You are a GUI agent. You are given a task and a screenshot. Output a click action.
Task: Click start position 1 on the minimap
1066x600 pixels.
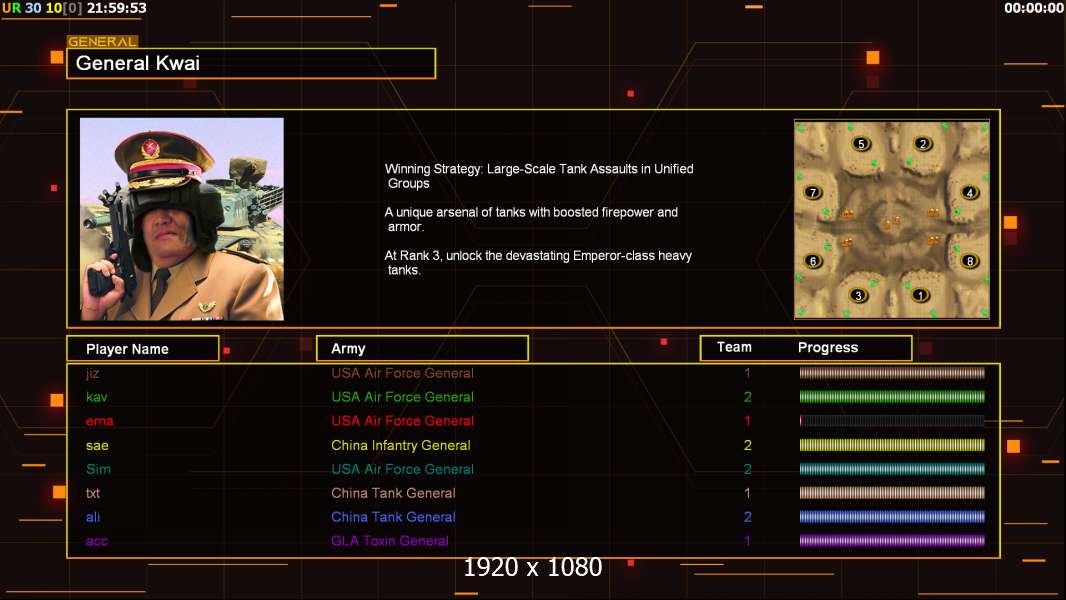(x=920, y=296)
